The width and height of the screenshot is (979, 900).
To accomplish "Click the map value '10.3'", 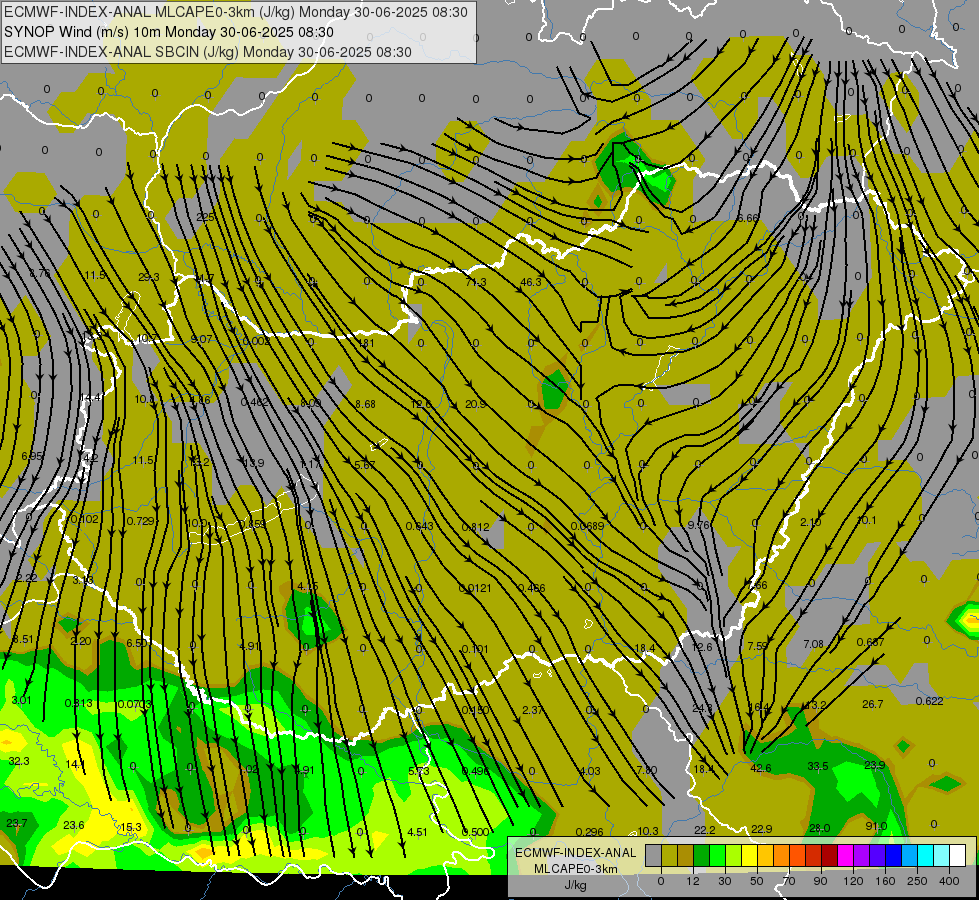I will click(x=647, y=831).
